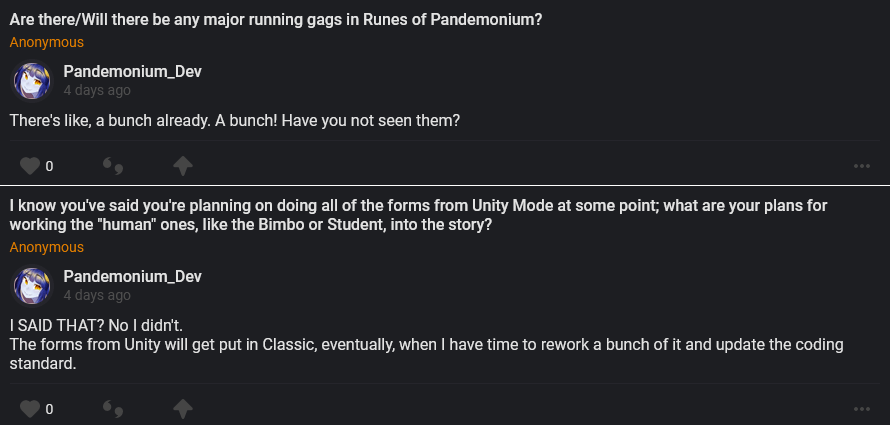Screen dimensions: 890x425
Task: Open more options for the running gags post
Action: point(862,166)
